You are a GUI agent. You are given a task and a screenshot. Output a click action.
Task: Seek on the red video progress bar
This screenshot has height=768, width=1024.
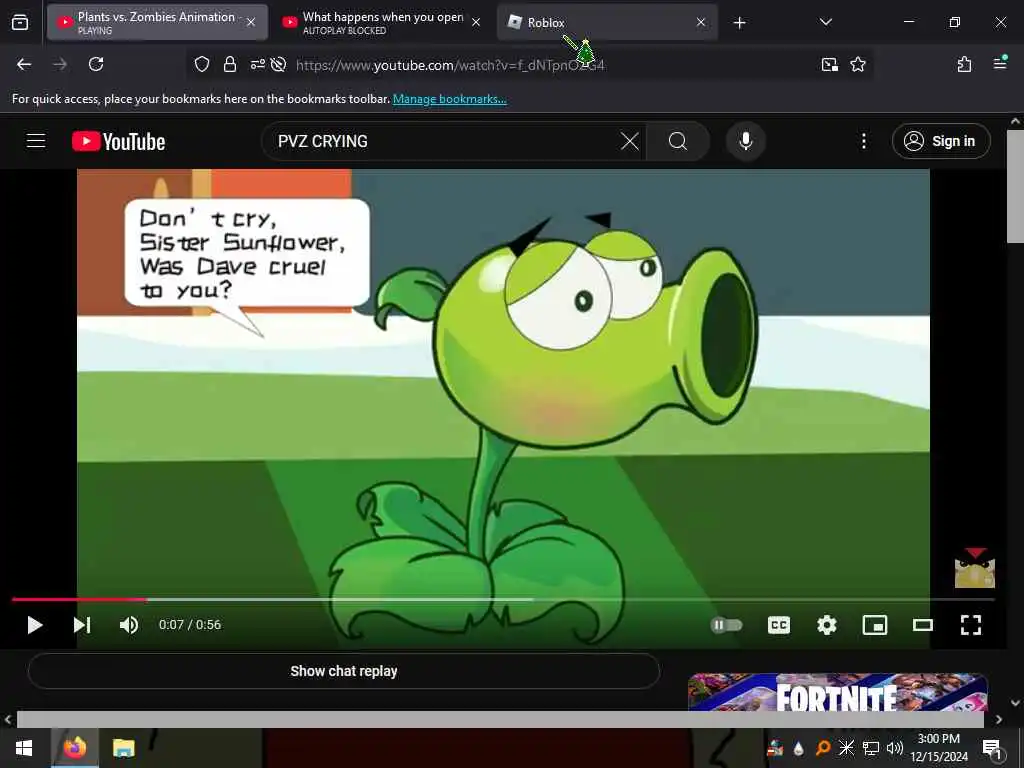point(503,599)
